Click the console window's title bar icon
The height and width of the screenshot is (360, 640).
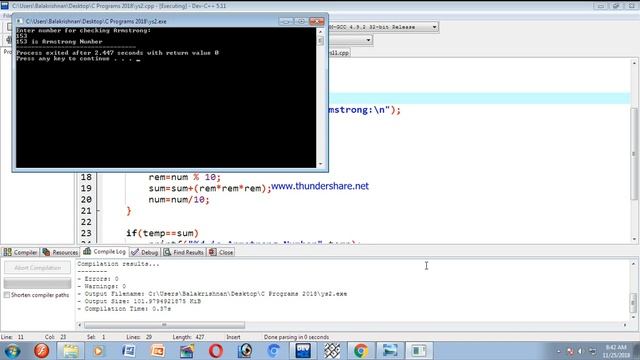pyautogui.click(x=19, y=21)
